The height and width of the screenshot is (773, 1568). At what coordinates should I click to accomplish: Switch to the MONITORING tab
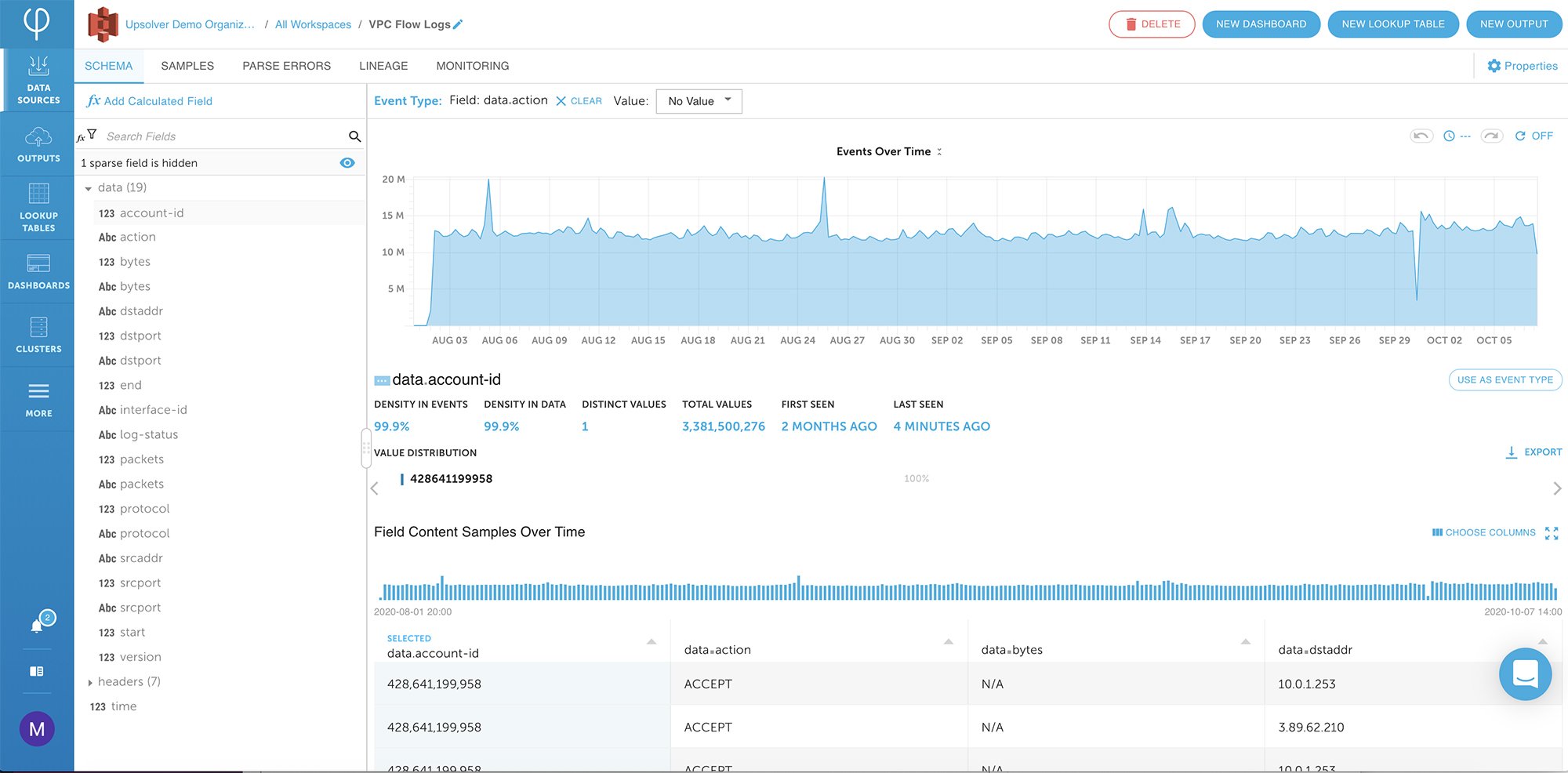tap(472, 66)
